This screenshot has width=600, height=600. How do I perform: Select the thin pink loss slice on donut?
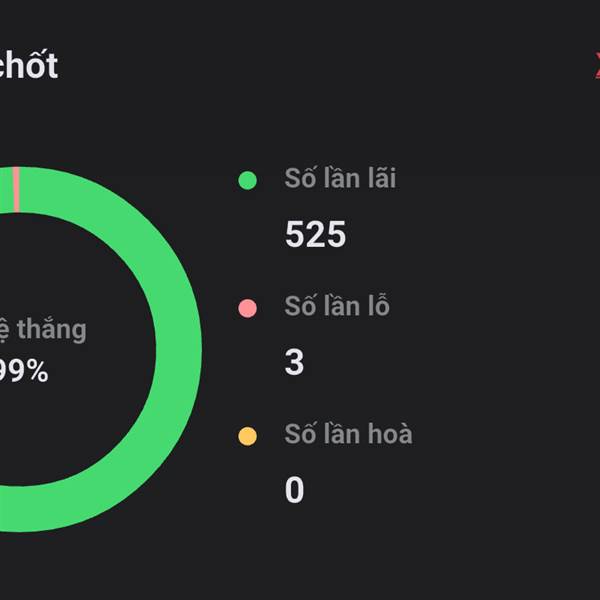point(16,189)
